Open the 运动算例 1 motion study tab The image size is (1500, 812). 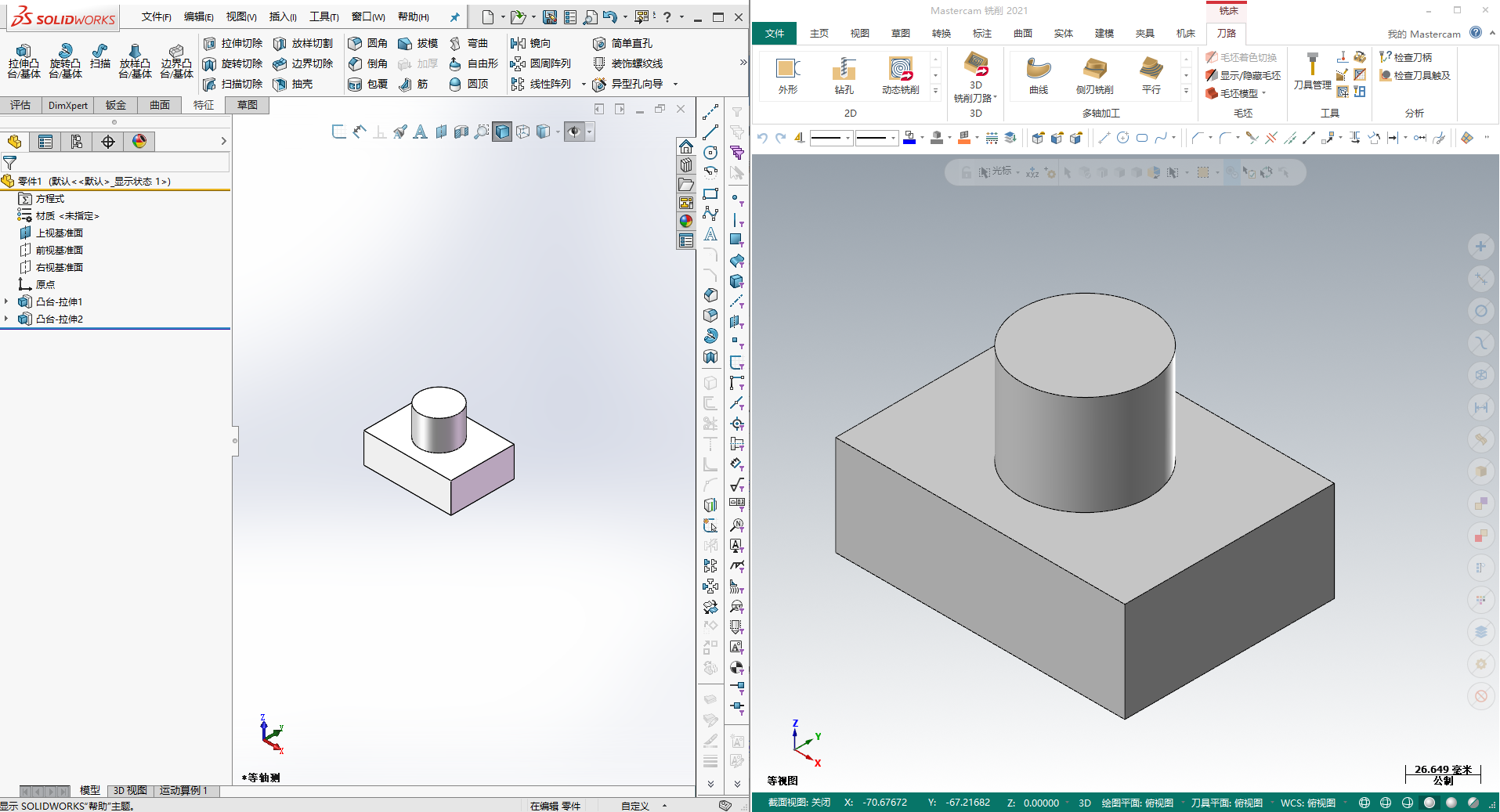[184, 791]
